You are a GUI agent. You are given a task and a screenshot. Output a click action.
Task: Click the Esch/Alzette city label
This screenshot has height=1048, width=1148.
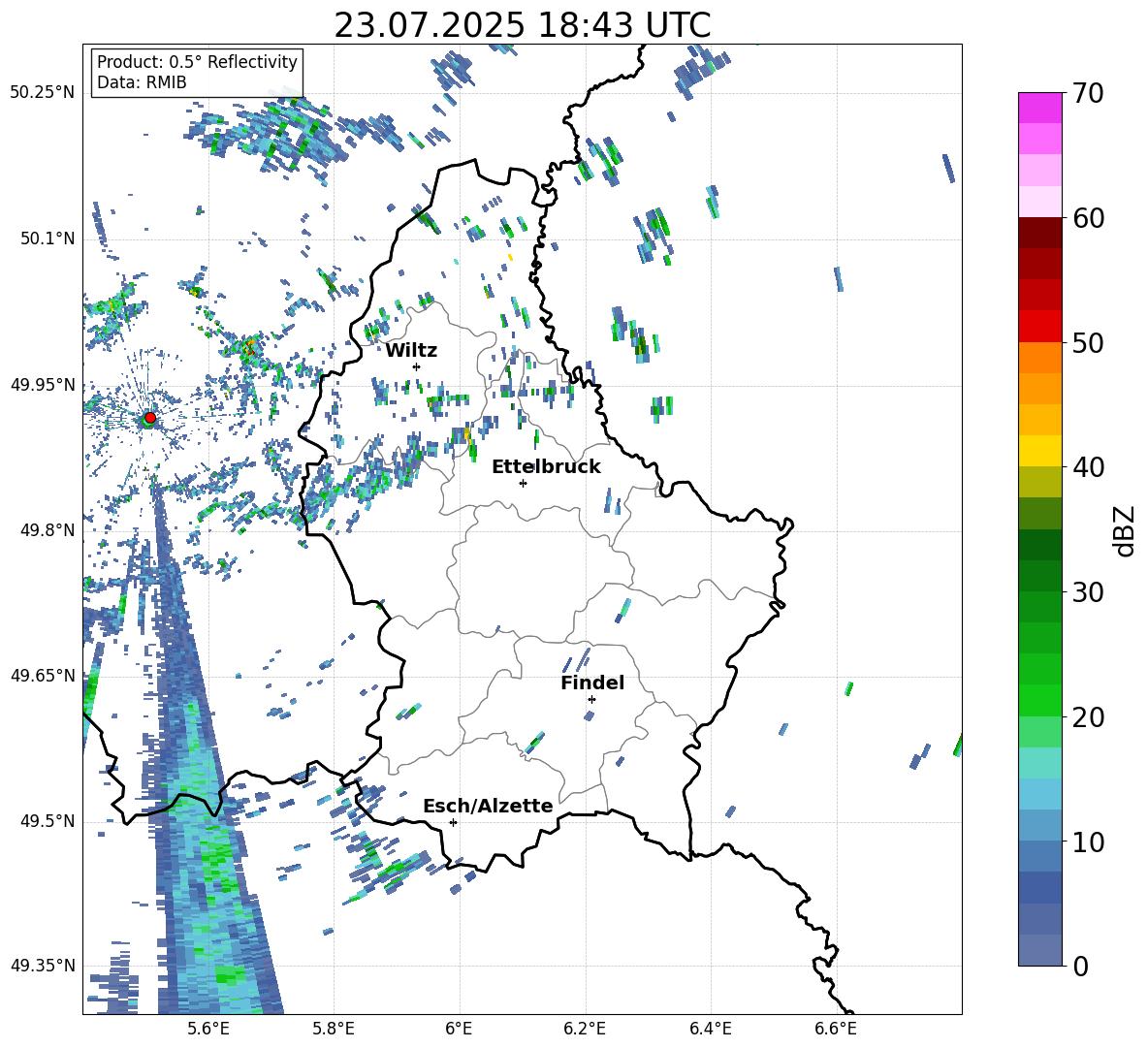tap(489, 806)
